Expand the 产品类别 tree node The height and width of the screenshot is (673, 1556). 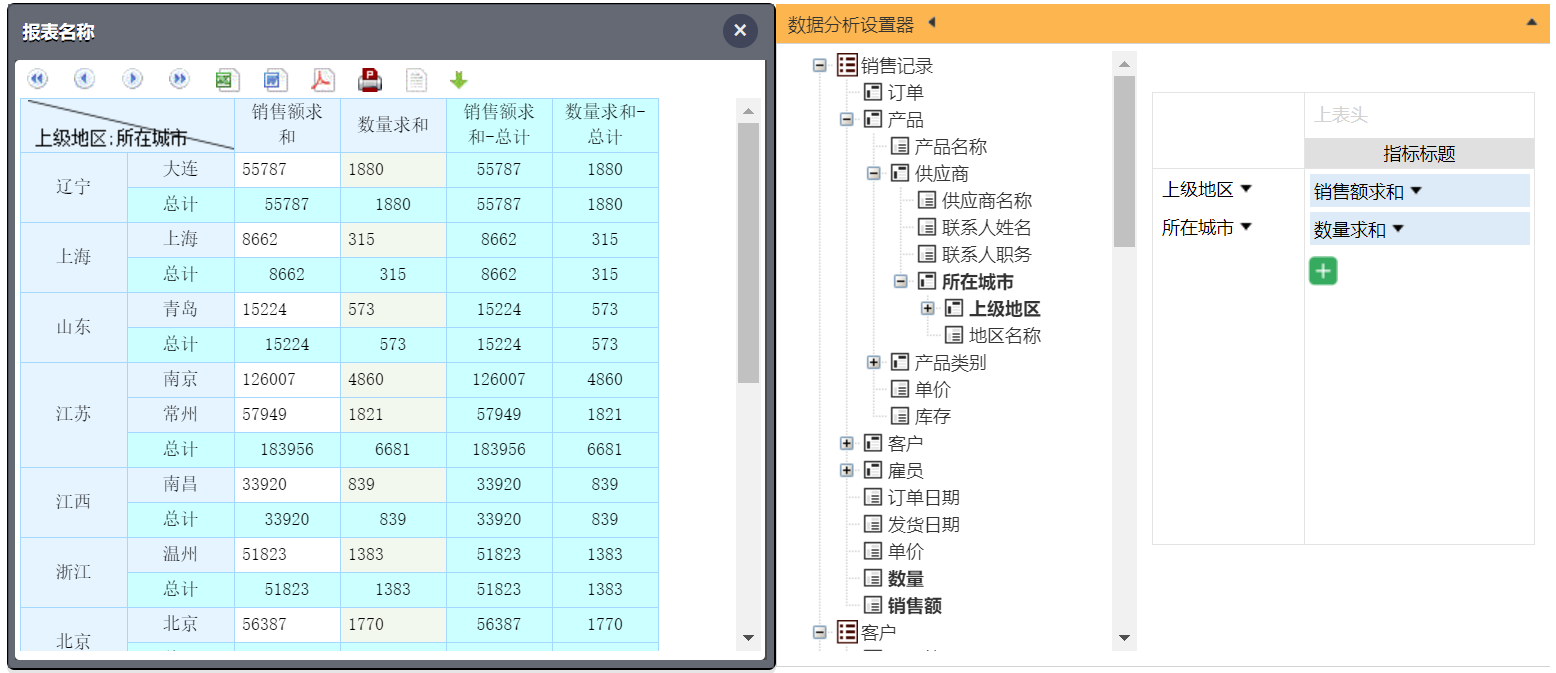click(x=873, y=362)
